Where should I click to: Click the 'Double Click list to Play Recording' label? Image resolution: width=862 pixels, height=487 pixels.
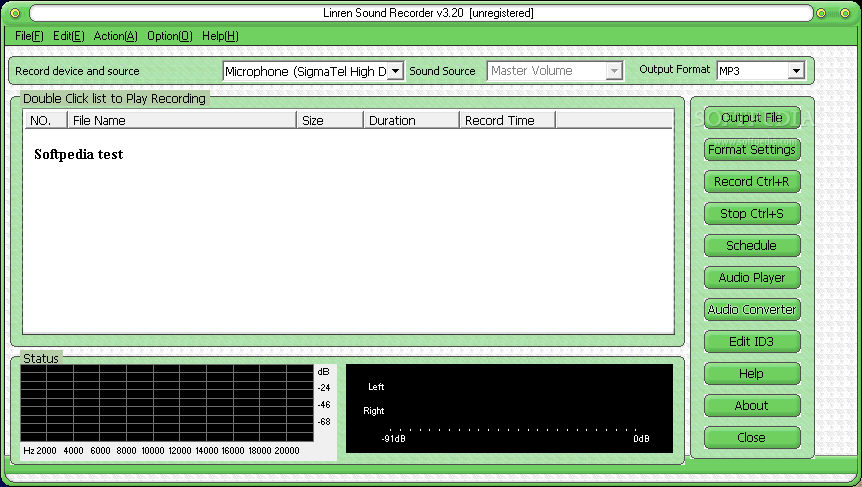[x=114, y=98]
